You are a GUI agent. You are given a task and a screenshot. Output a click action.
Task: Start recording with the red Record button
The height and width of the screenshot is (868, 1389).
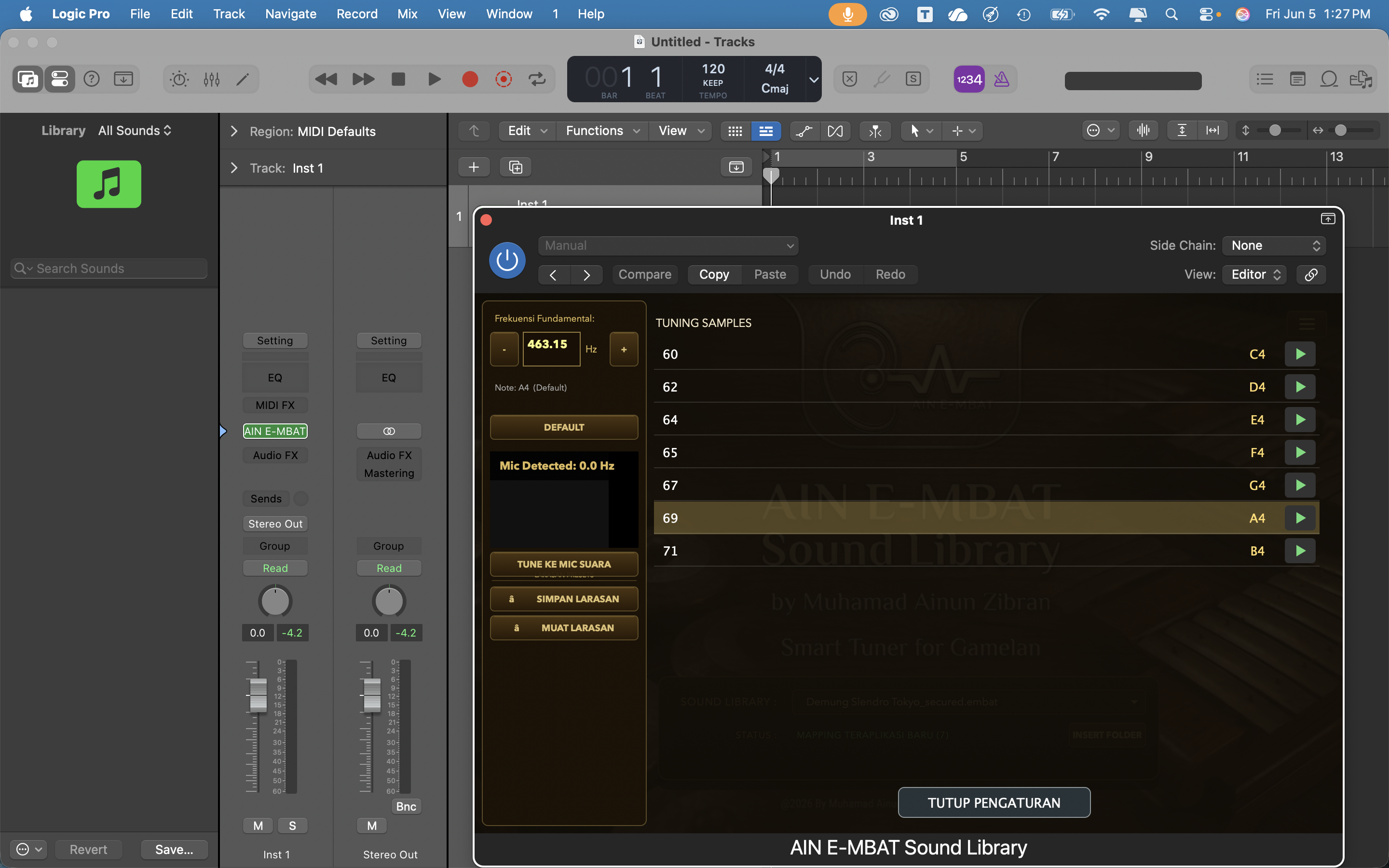click(x=470, y=79)
